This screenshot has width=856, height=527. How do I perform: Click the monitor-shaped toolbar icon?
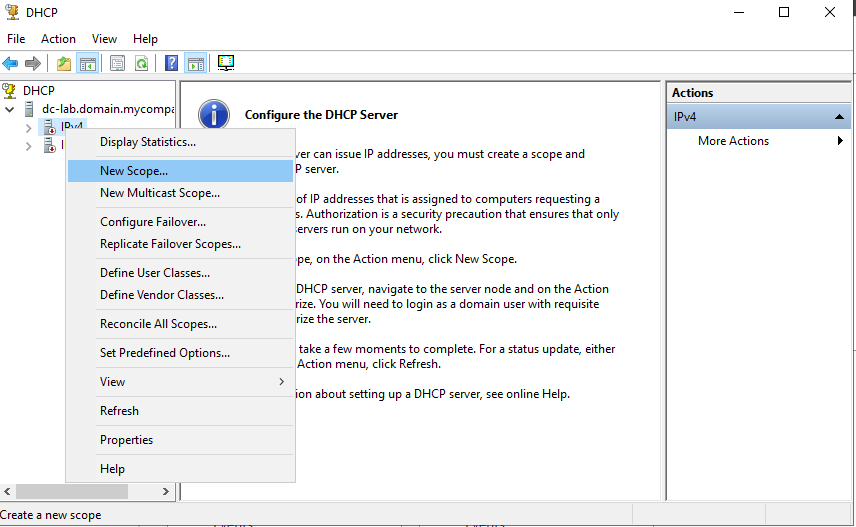[226, 63]
